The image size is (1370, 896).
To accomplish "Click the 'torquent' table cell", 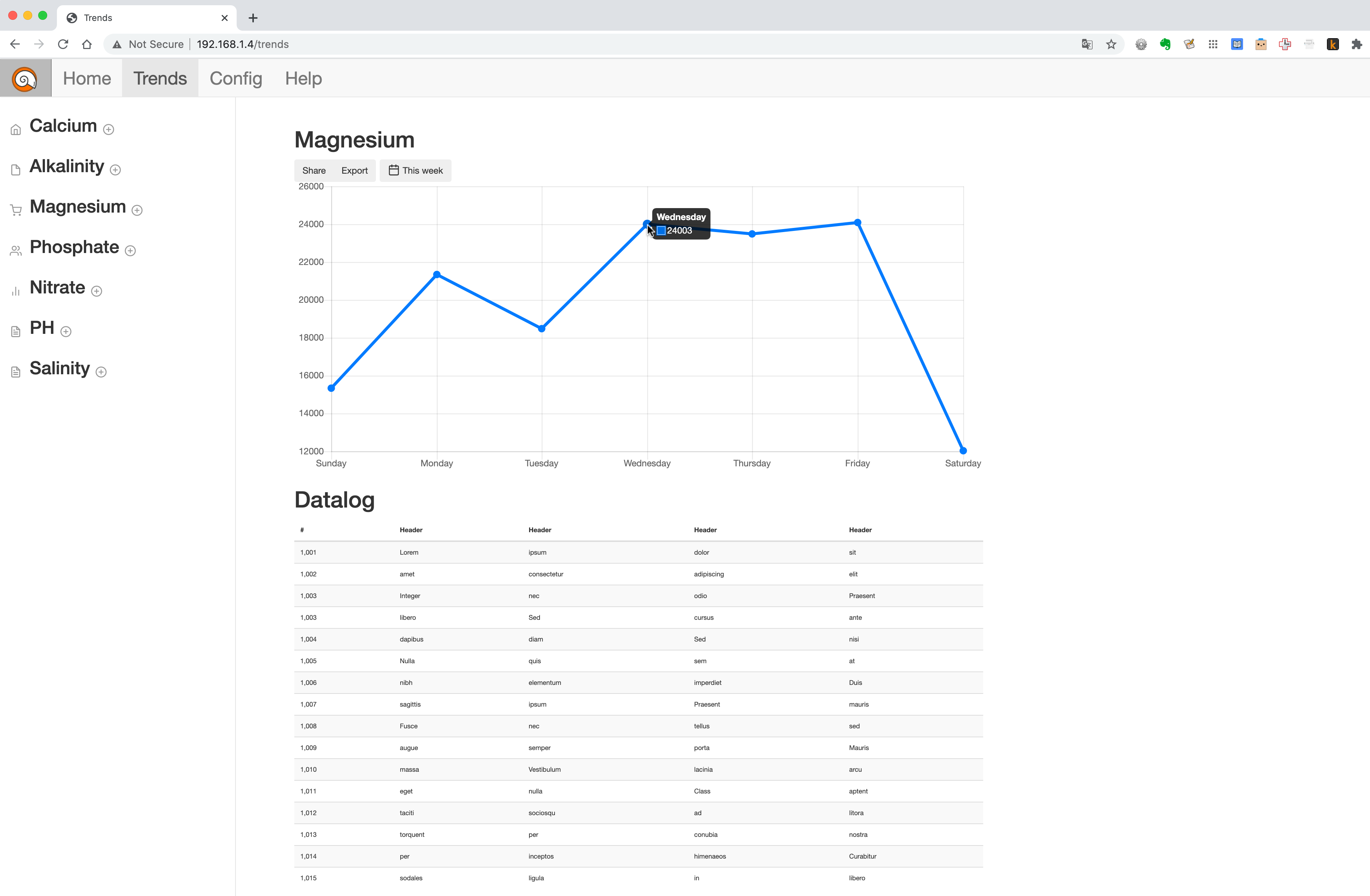I will click(412, 835).
